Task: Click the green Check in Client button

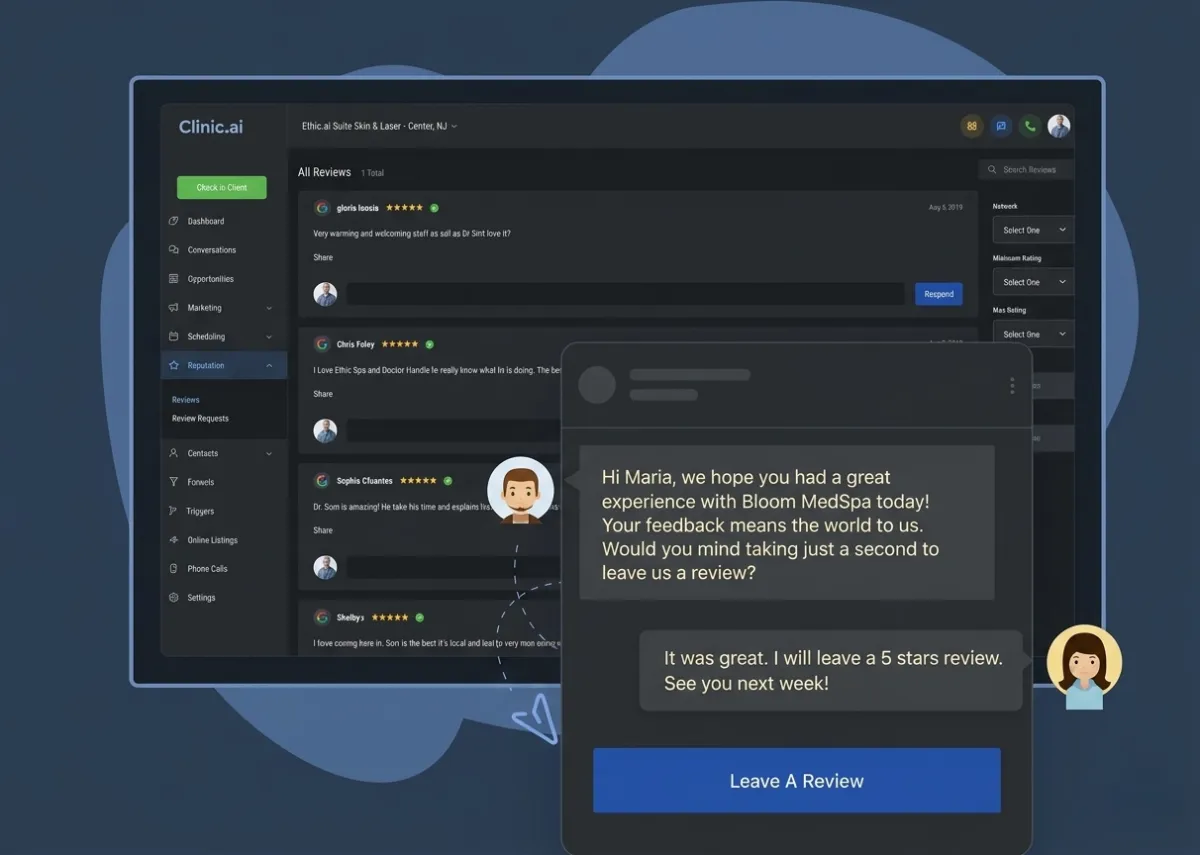Action: tap(222, 188)
